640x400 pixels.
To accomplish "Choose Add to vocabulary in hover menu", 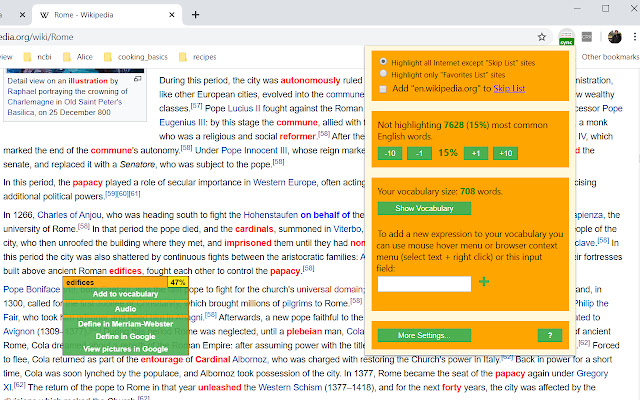I will pos(125,294).
